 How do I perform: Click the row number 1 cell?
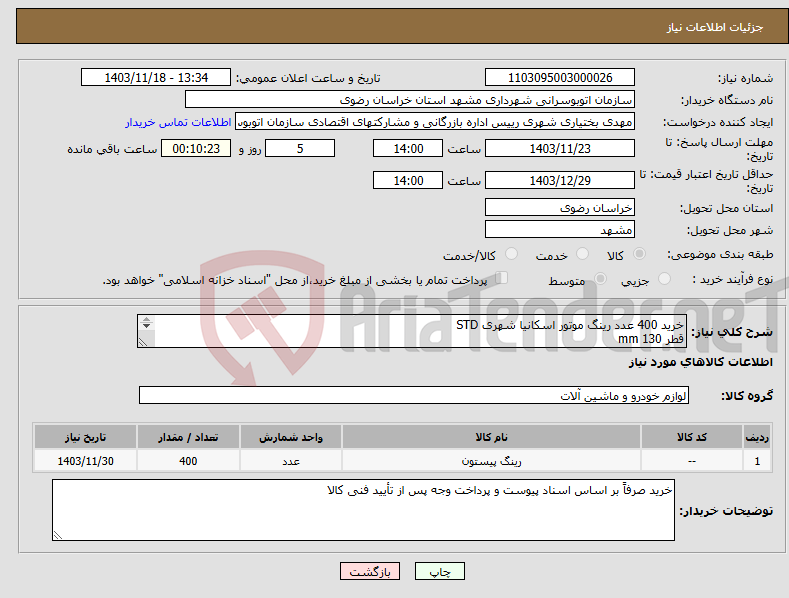tap(757, 461)
